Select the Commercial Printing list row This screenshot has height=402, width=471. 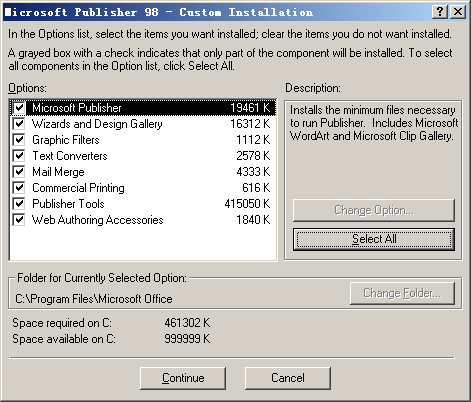coord(143,188)
